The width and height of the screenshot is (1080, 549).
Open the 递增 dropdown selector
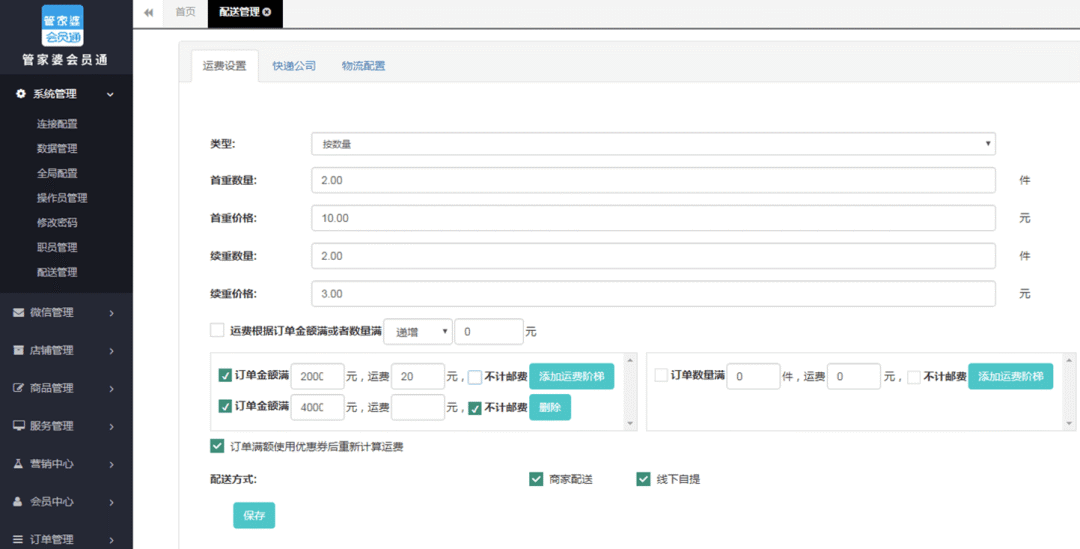click(x=418, y=331)
